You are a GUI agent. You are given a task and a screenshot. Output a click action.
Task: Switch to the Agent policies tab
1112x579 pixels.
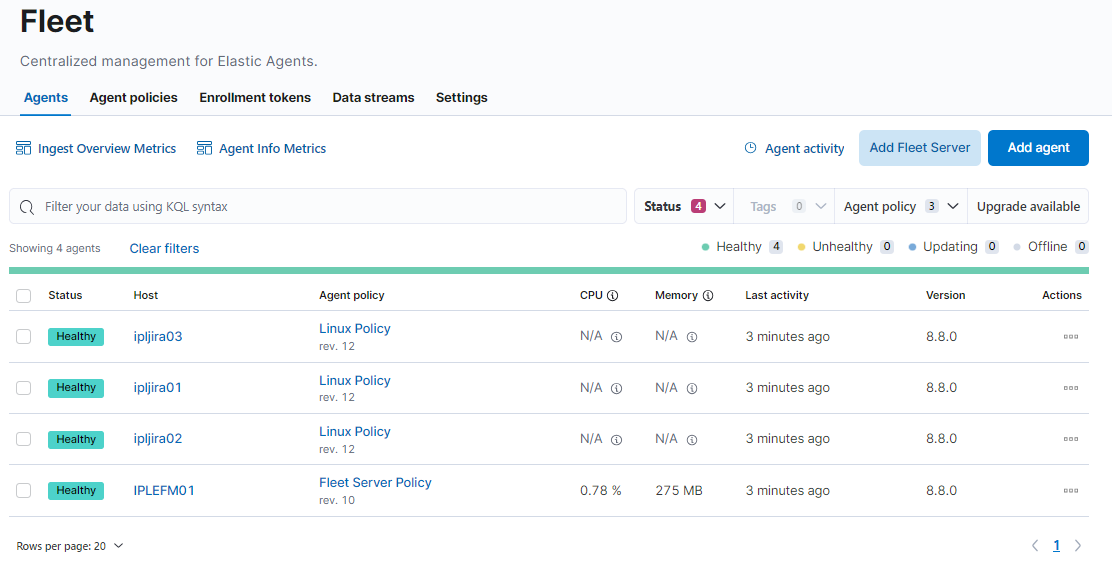[133, 97]
